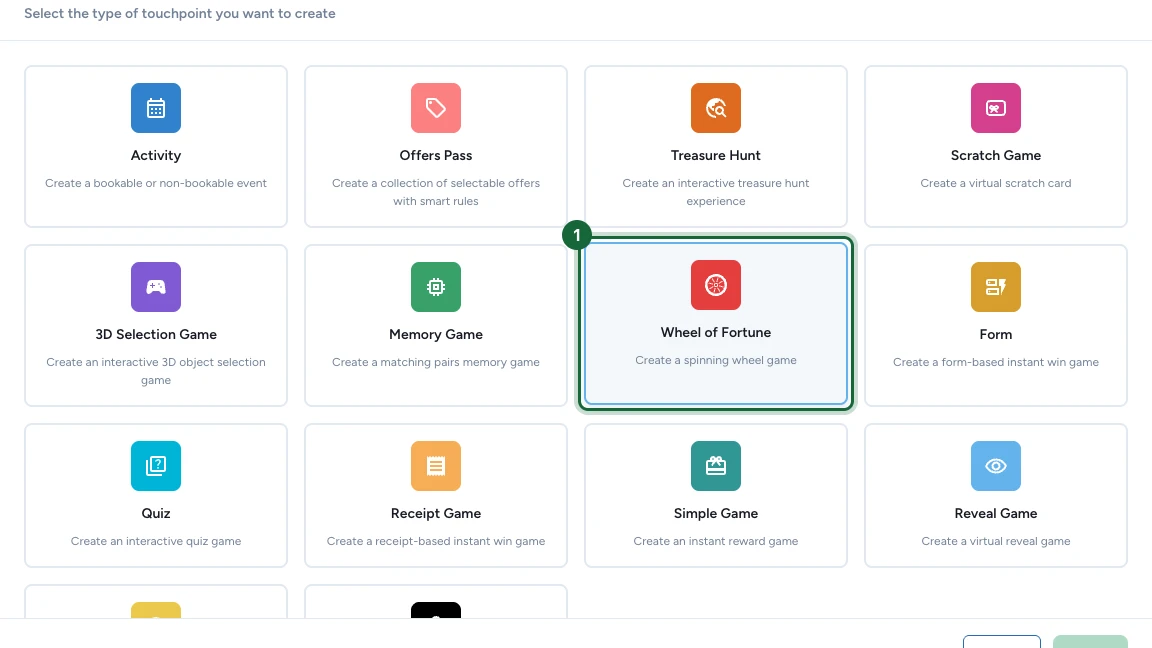
Task: Click the cyan Quiz icon
Action: [156, 466]
